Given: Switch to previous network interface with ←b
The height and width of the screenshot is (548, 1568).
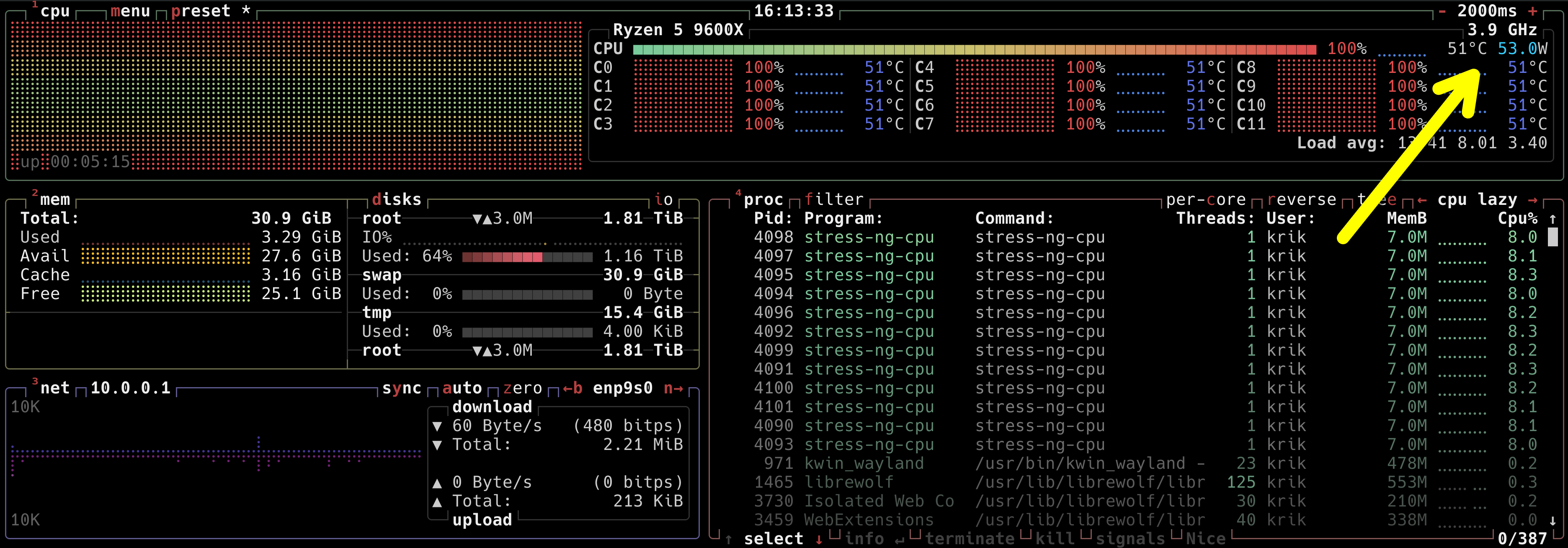Looking at the screenshot, I should pos(572,388).
